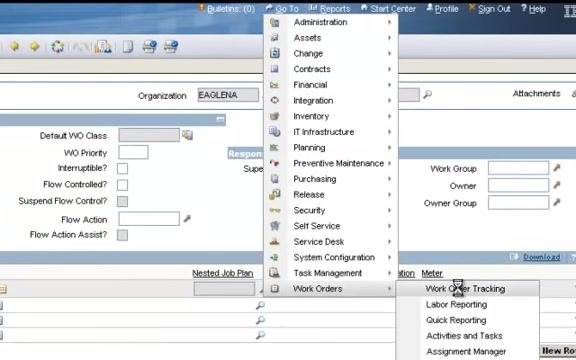Image resolution: width=576 pixels, height=360 pixels.
Task: Toggle the Flow Action Assist? checkbox
Action: [x=122, y=235]
